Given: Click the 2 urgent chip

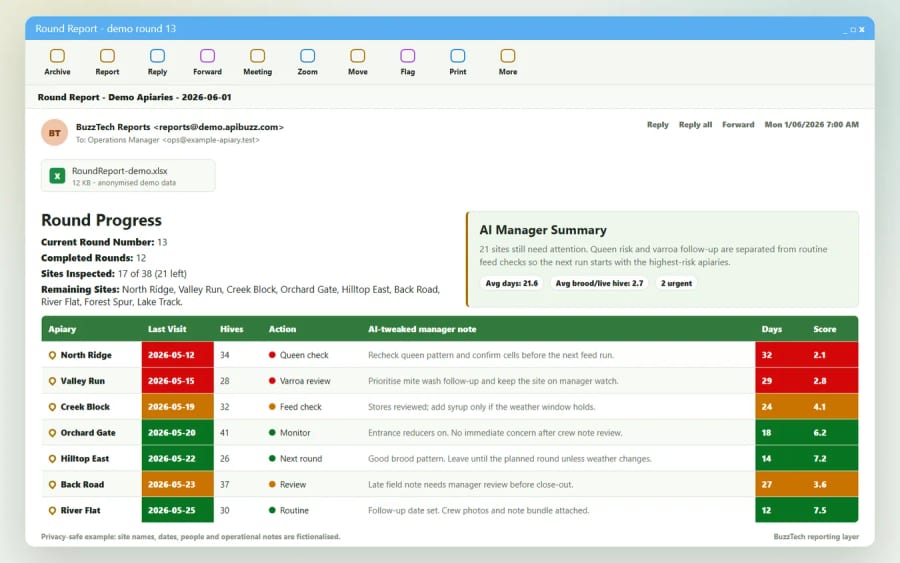Looking at the screenshot, I should click(x=676, y=283).
